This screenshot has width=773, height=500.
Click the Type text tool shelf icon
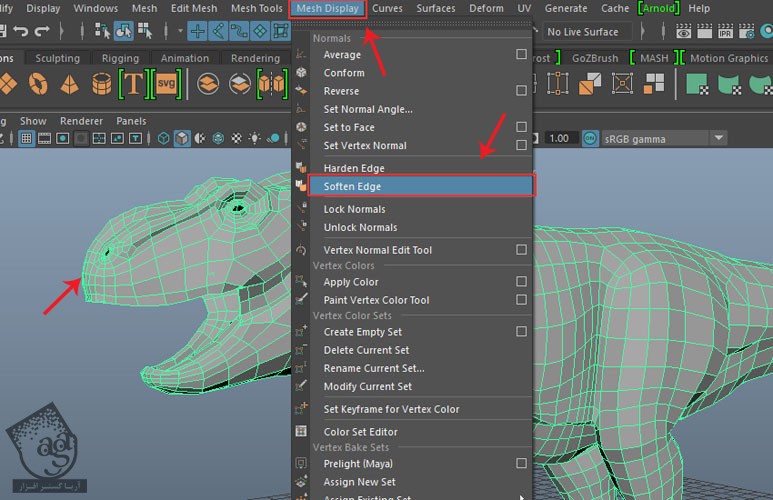134,84
